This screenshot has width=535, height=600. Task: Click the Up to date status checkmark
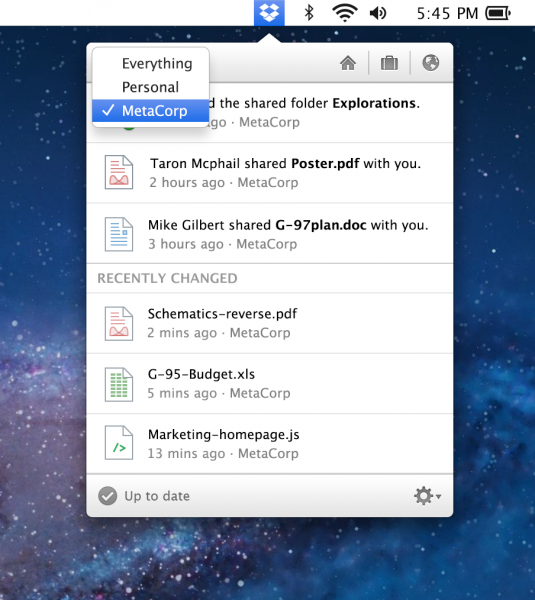tap(108, 496)
